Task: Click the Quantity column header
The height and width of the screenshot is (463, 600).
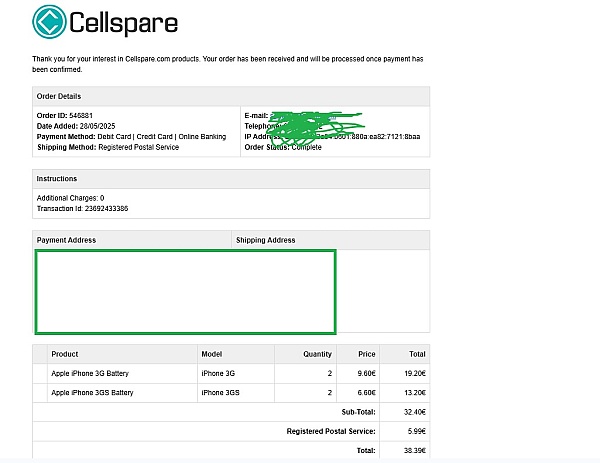Action: [x=317, y=354]
